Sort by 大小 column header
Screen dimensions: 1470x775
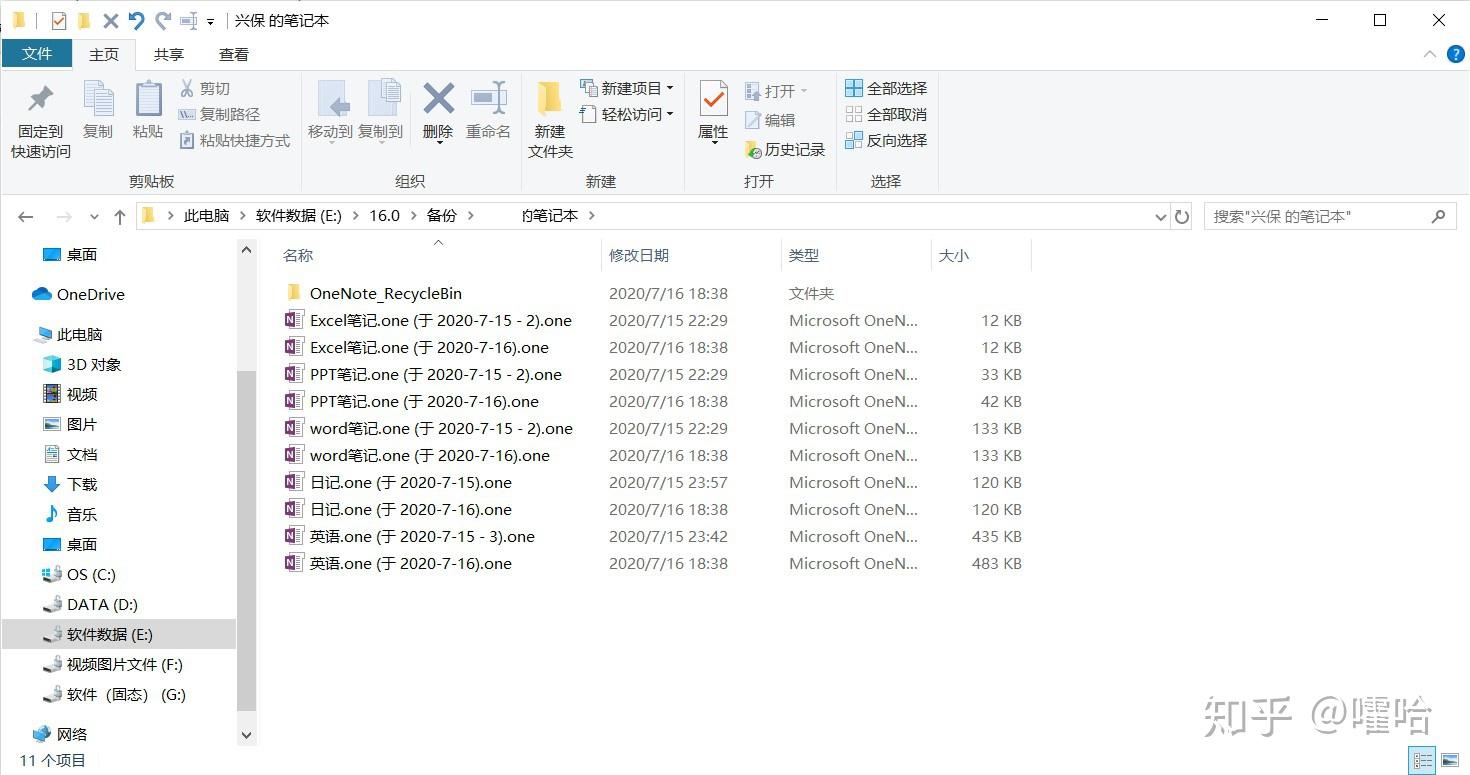point(954,256)
